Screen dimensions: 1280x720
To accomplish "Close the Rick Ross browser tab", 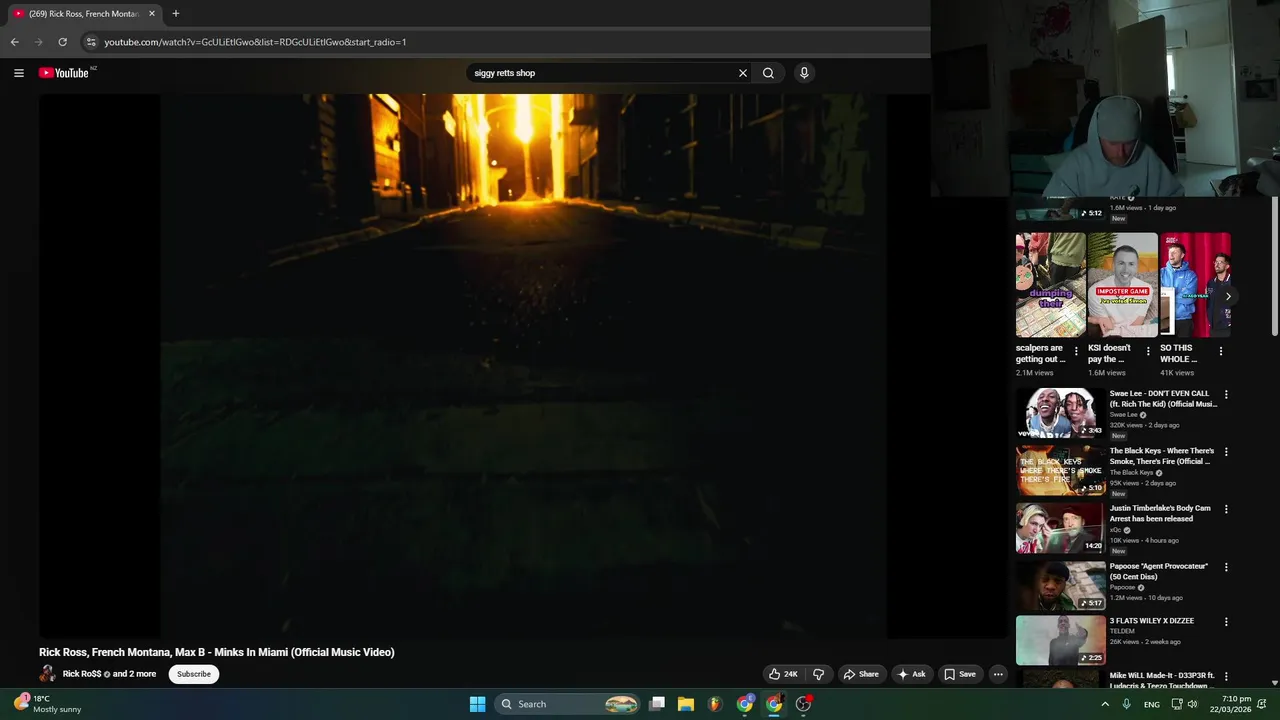I will [152, 14].
